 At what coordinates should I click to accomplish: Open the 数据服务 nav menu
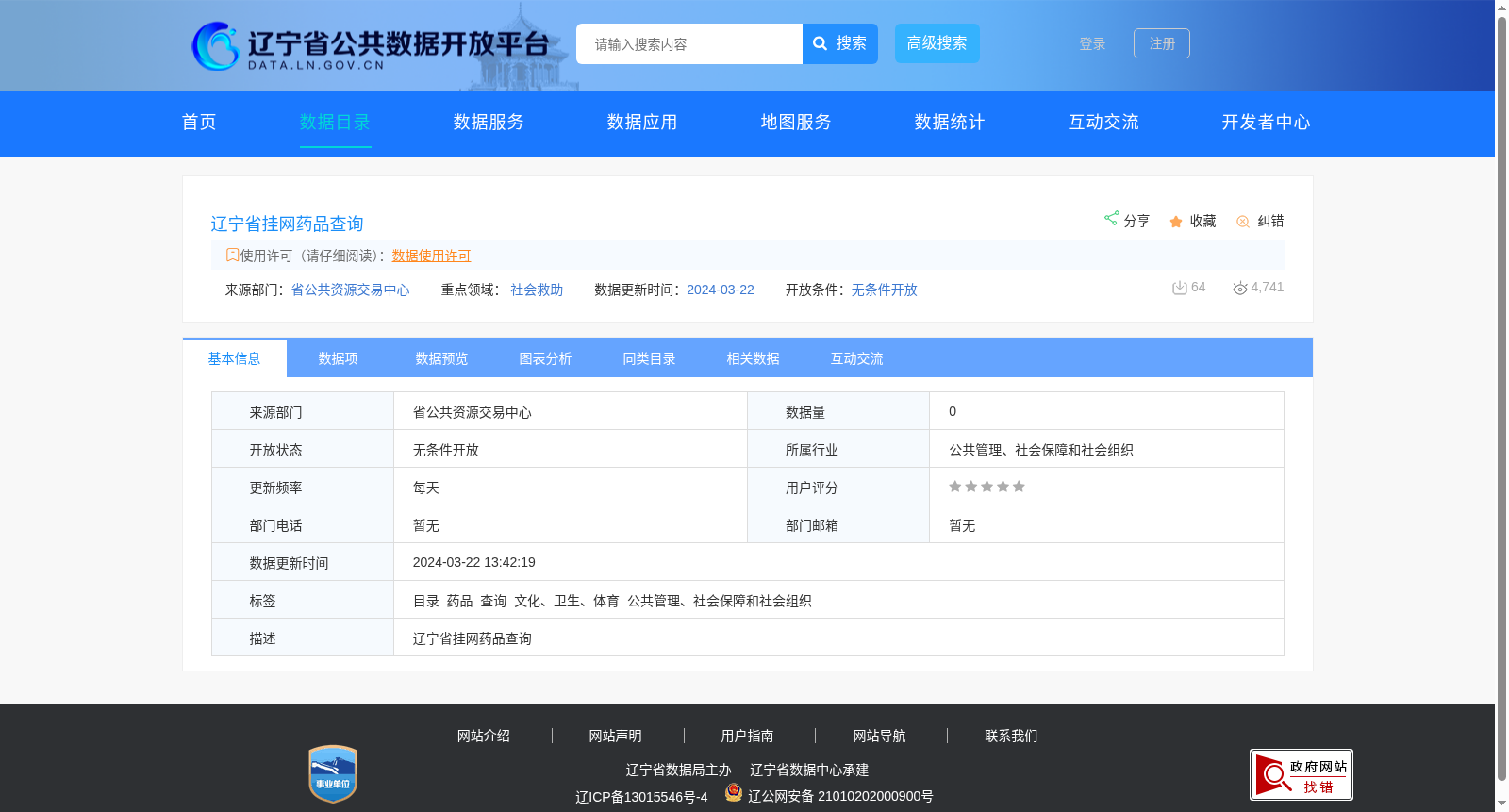point(489,123)
